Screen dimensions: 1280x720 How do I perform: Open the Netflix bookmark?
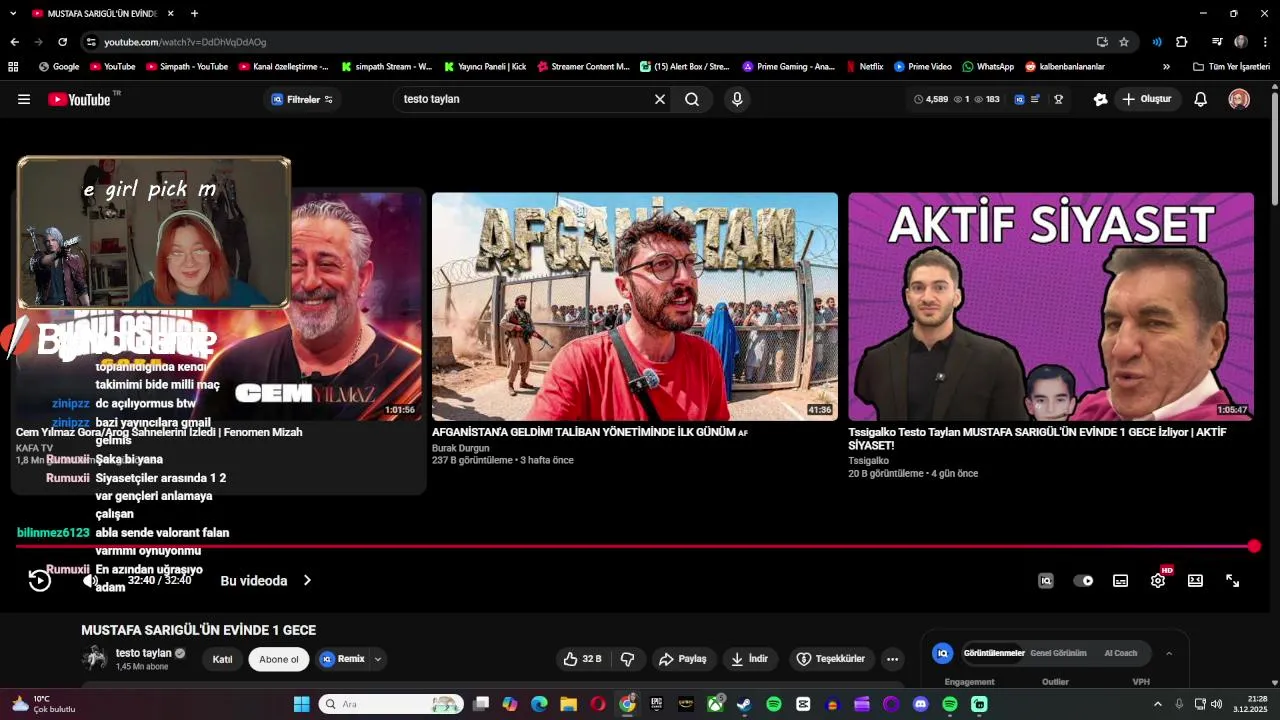coord(864,67)
